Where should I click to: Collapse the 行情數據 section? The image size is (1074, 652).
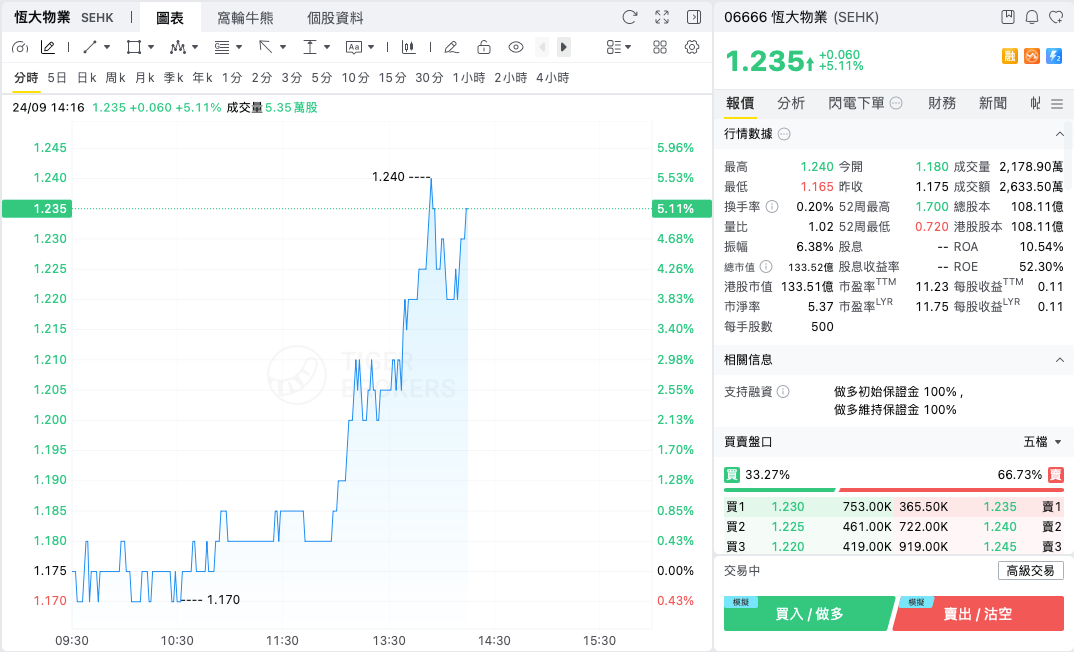tap(1059, 134)
